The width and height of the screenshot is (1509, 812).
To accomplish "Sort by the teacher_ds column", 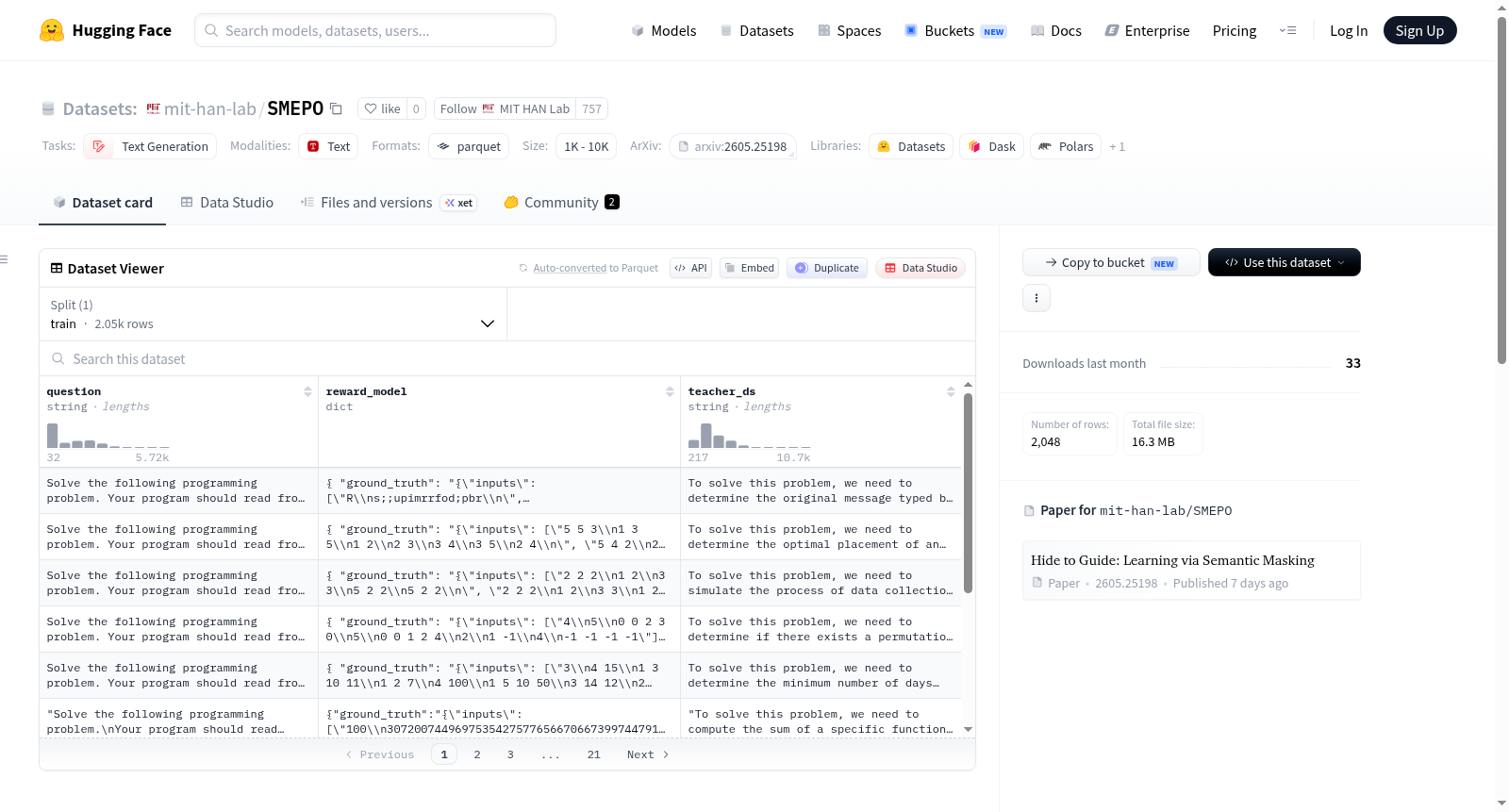I will (951, 391).
